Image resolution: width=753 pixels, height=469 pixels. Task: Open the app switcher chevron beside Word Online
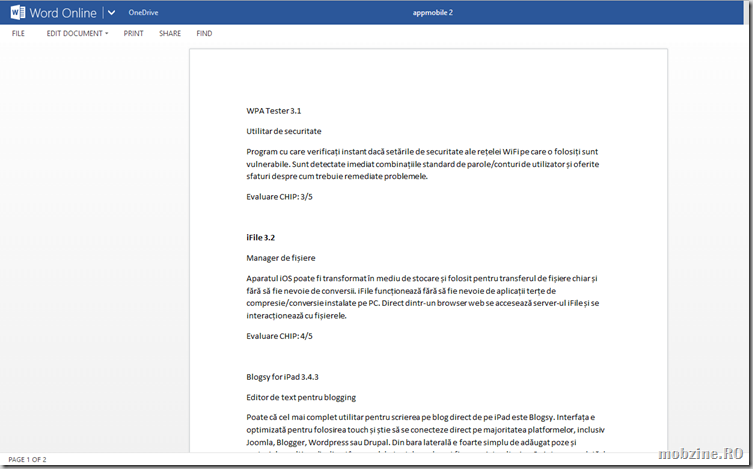[111, 12]
